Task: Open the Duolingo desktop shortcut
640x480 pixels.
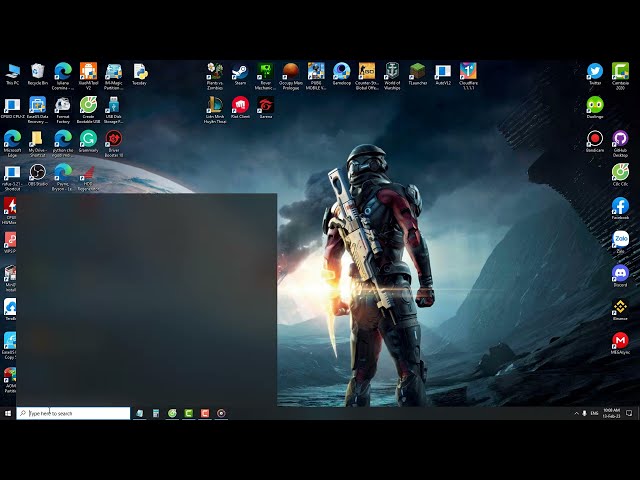Action: pyautogui.click(x=595, y=108)
